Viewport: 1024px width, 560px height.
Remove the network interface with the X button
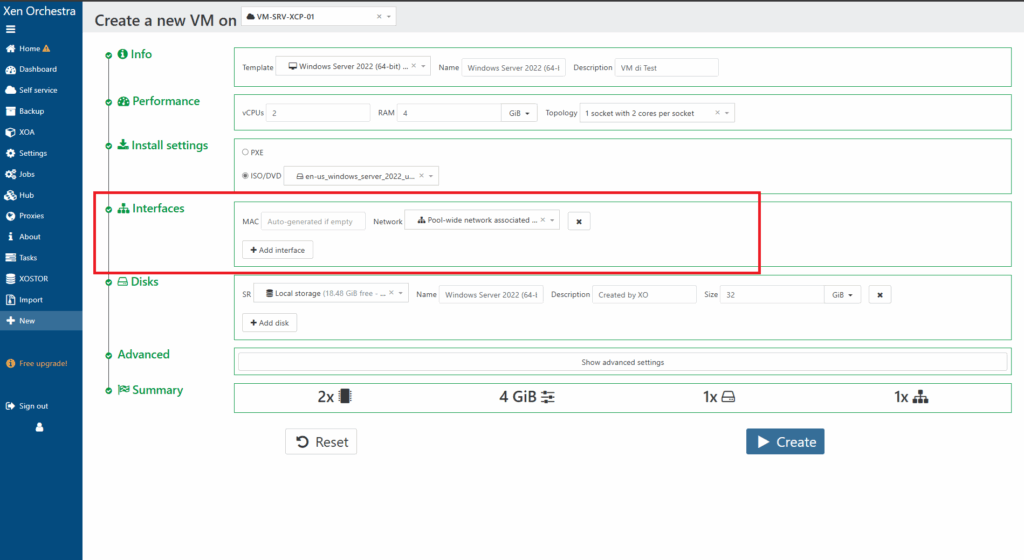click(x=578, y=221)
